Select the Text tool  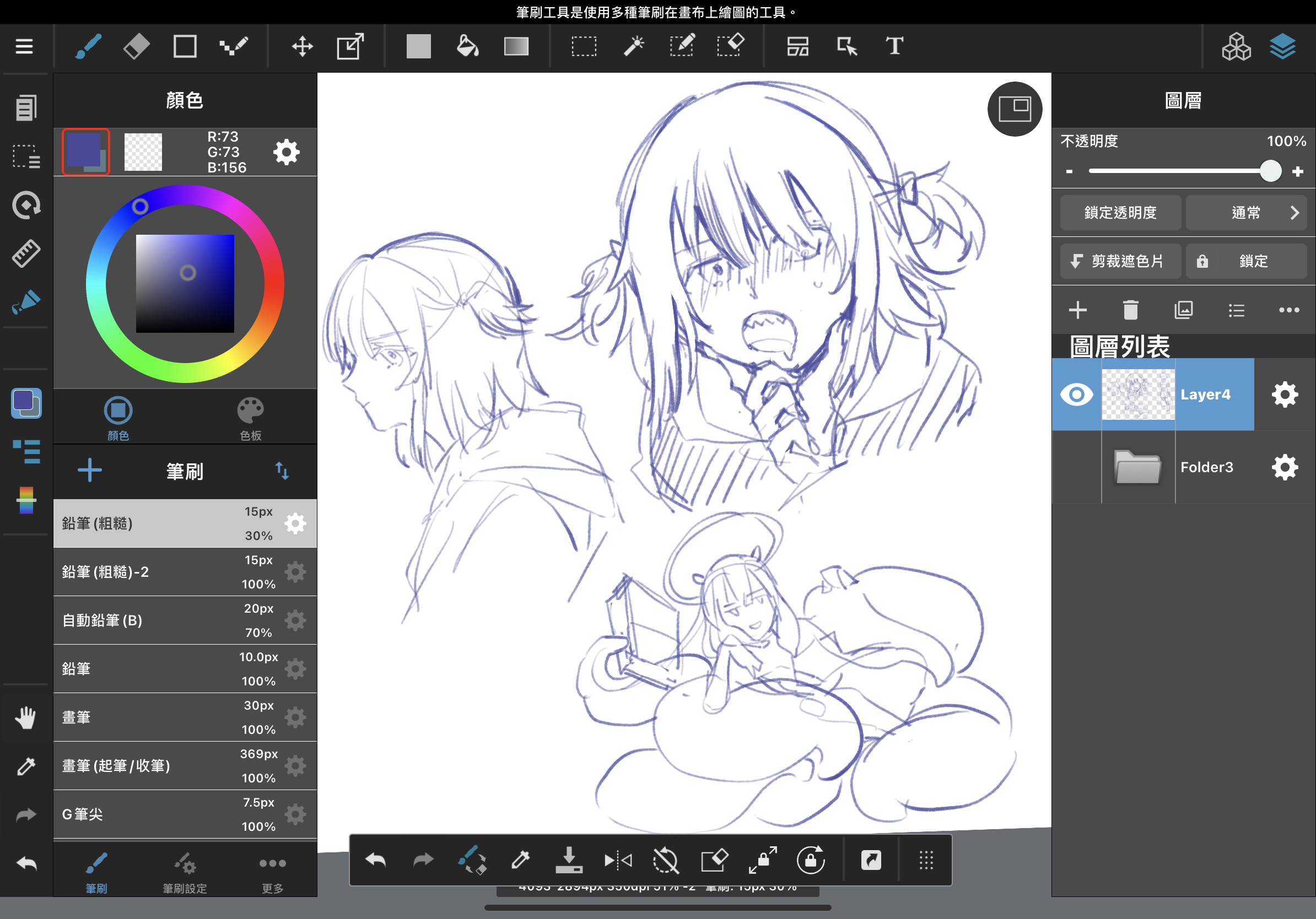point(894,46)
